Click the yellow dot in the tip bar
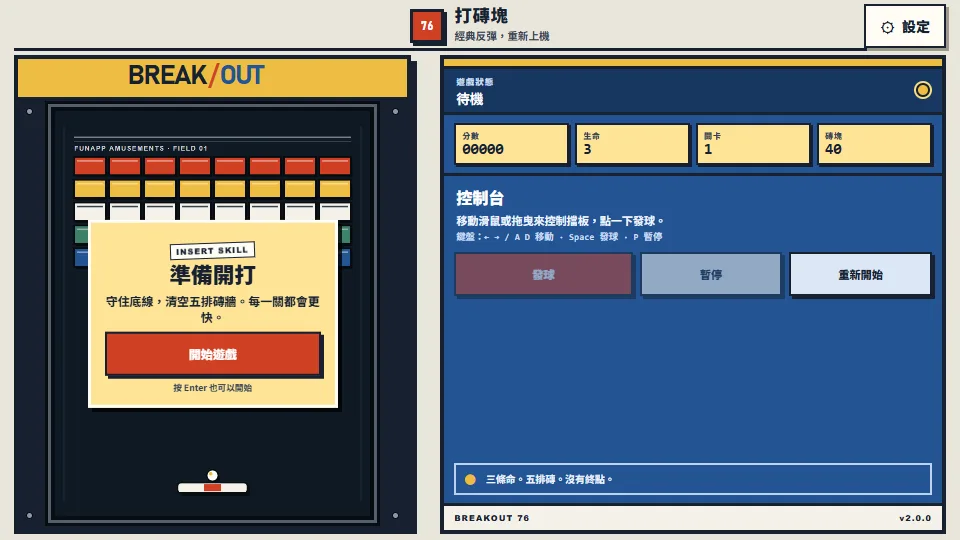Image resolution: width=960 pixels, height=540 pixels. [x=470, y=479]
